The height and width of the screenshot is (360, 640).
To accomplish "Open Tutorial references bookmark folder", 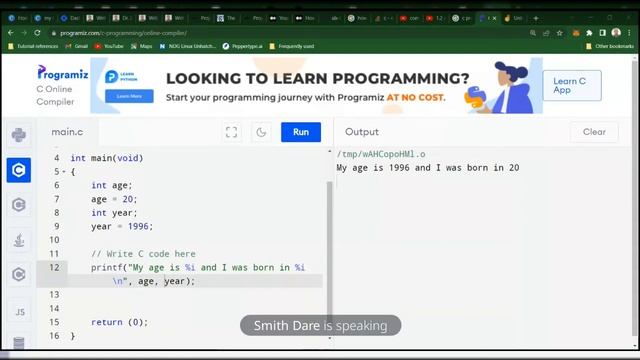I will (33, 46).
